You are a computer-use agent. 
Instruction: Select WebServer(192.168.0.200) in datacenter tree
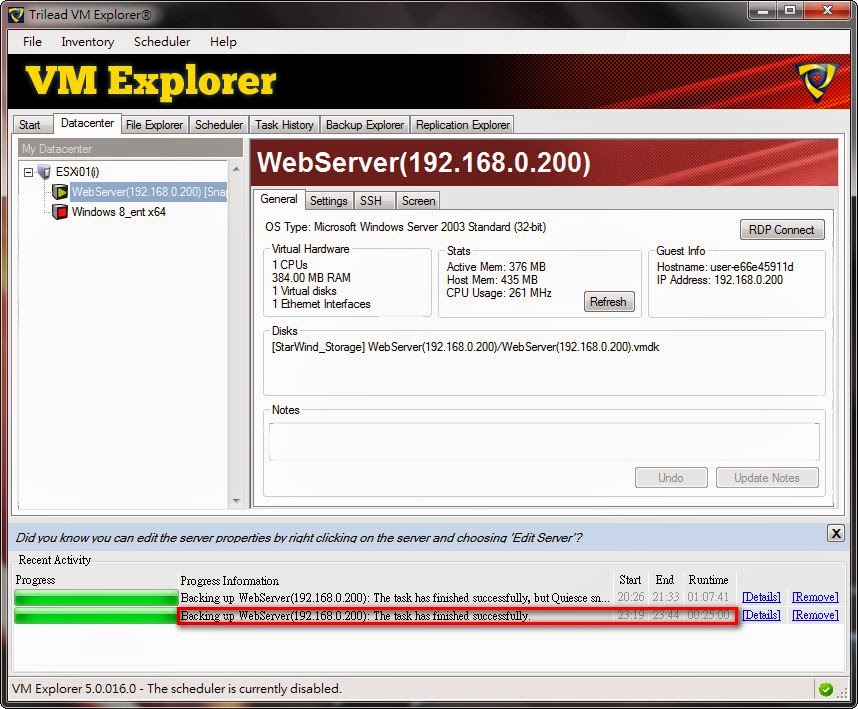(149, 192)
